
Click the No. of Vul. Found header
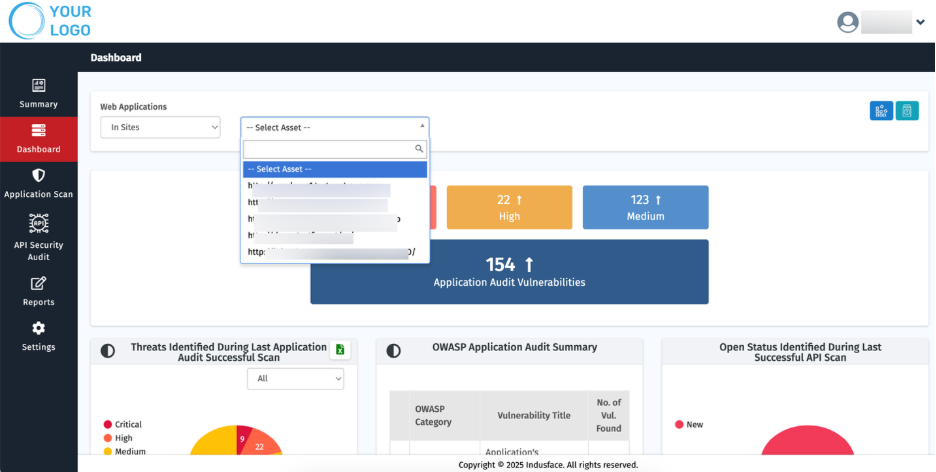[608, 415]
